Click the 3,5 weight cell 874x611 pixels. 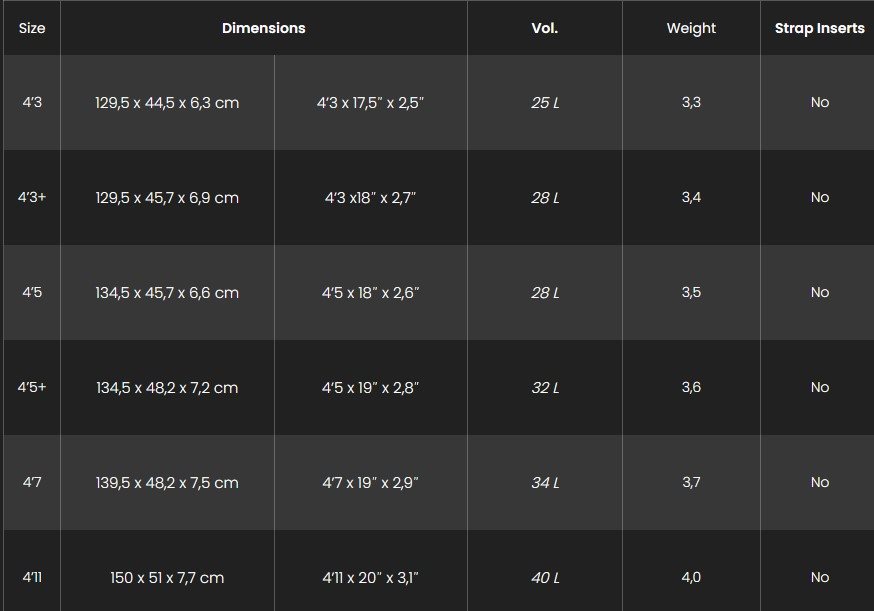[x=691, y=292]
